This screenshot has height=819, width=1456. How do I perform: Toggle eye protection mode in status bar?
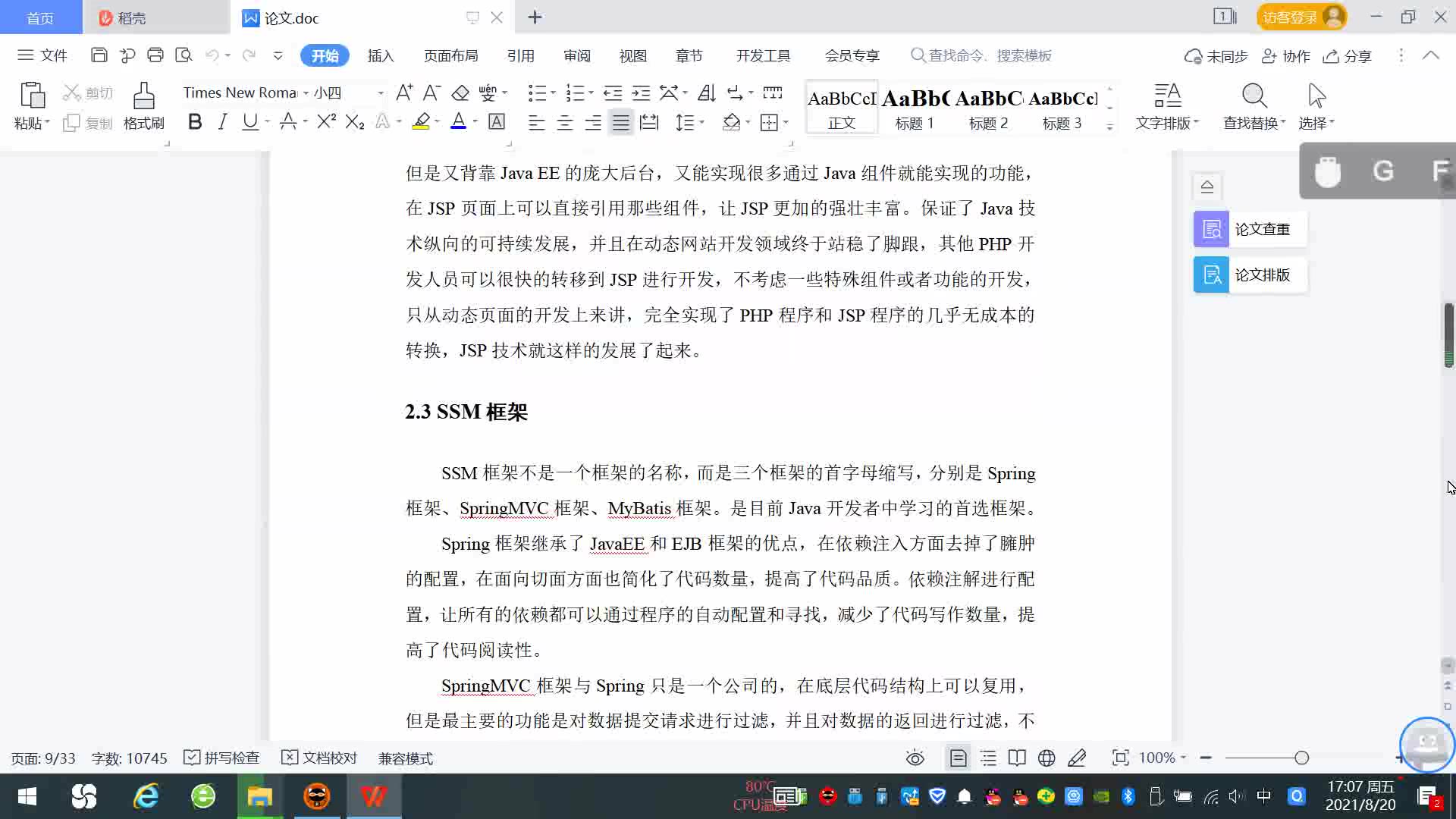click(915, 758)
